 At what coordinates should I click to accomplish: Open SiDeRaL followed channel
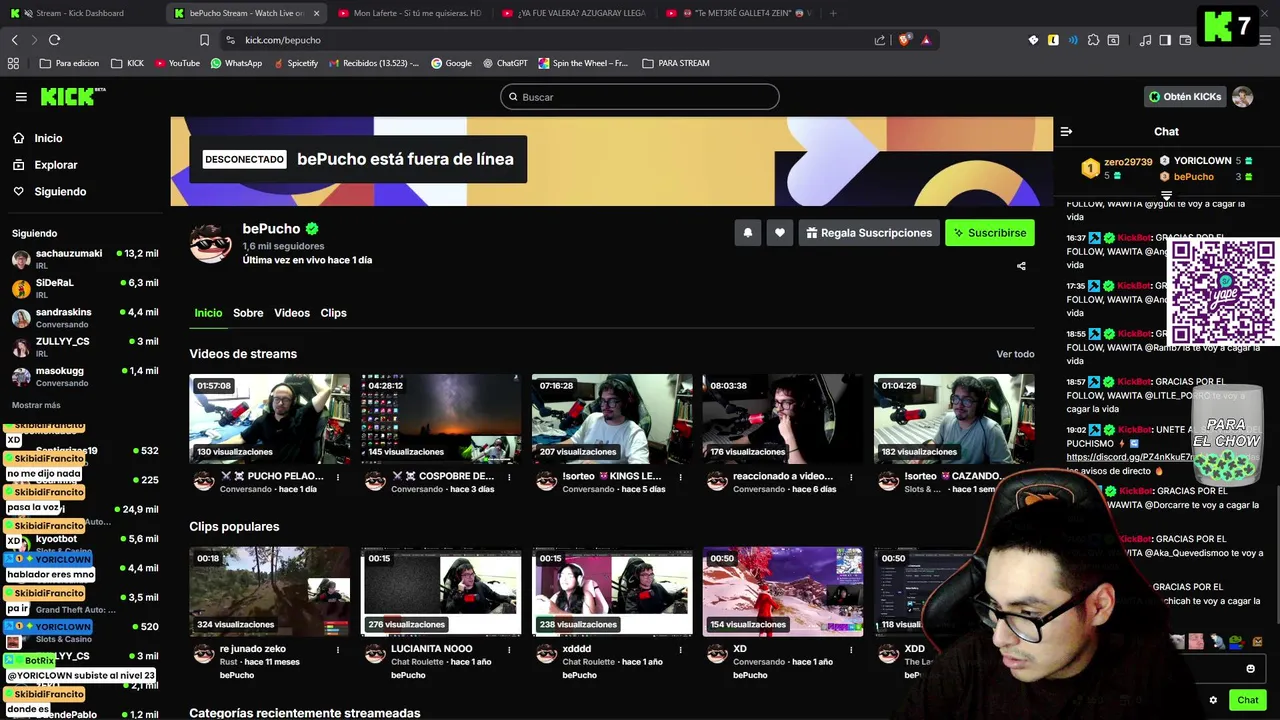point(85,288)
